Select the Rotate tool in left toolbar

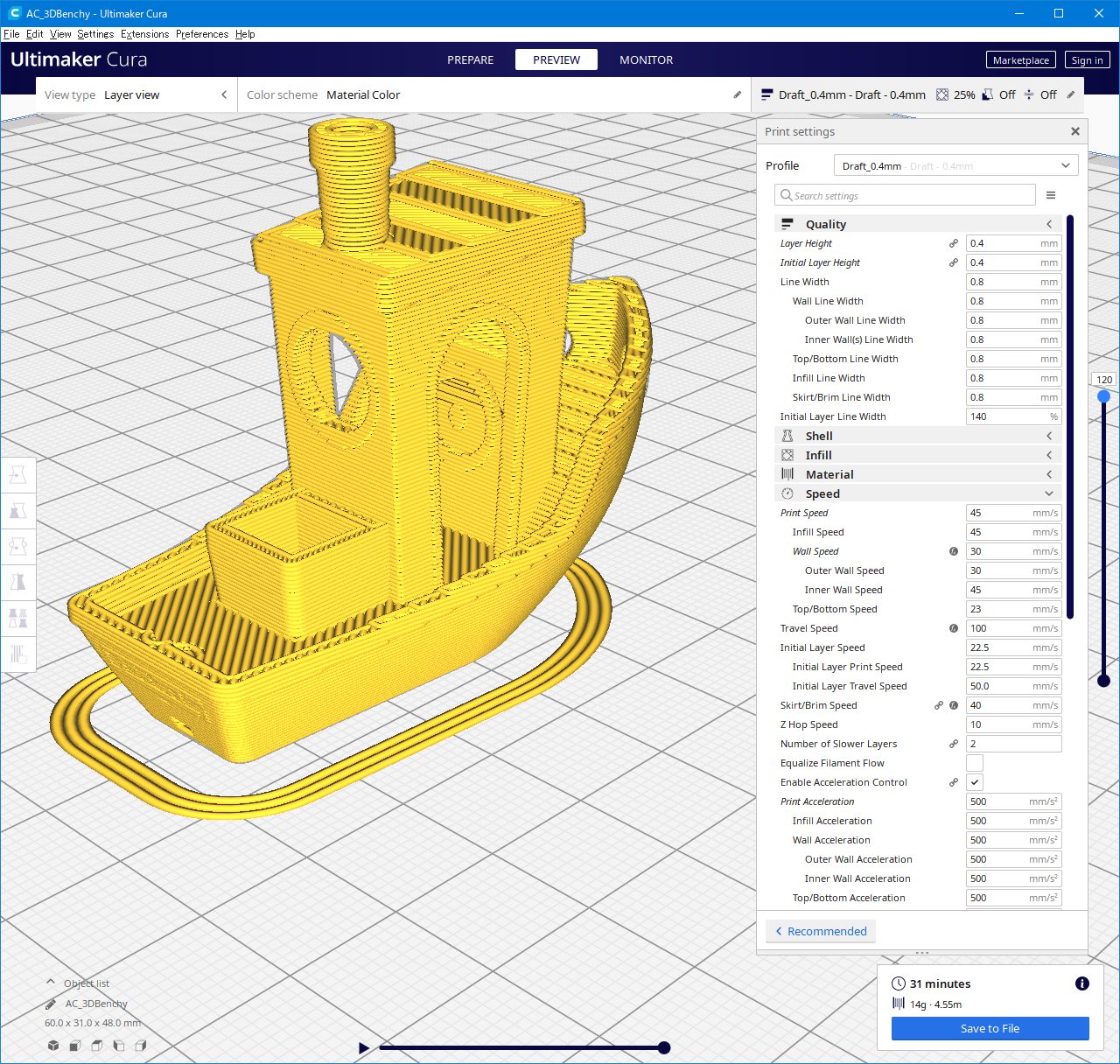[17, 547]
